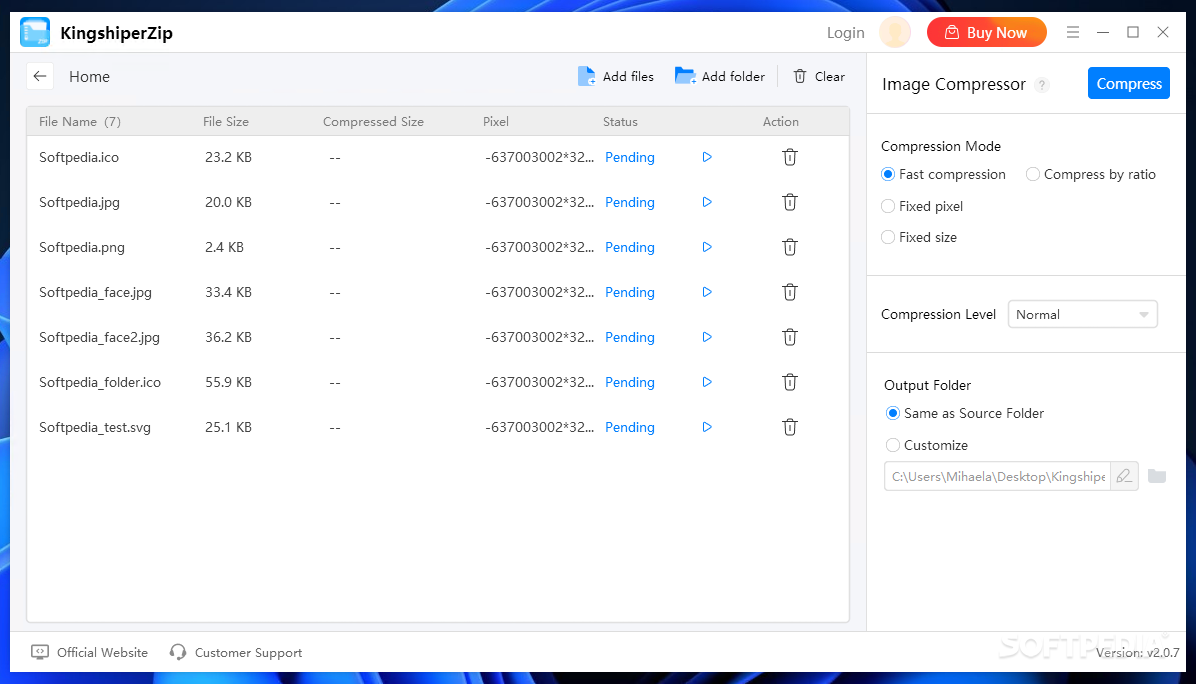Open Customer Support link
This screenshot has height=684, width=1196.
(236, 652)
